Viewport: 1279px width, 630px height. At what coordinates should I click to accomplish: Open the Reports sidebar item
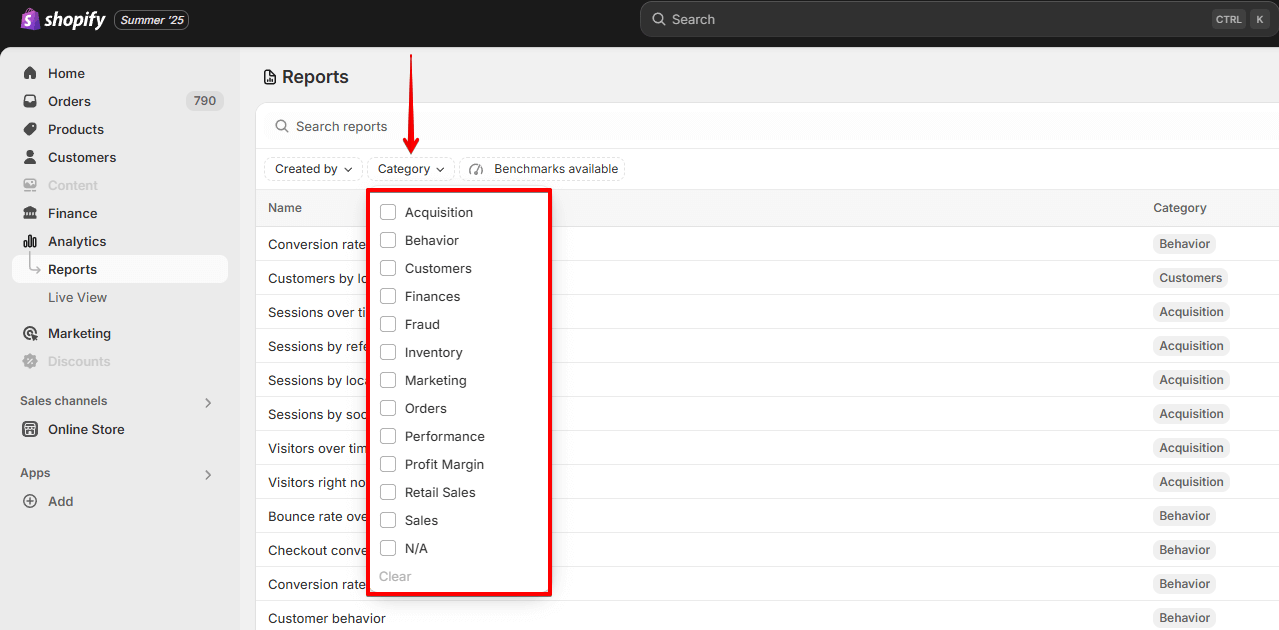tap(72, 269)
